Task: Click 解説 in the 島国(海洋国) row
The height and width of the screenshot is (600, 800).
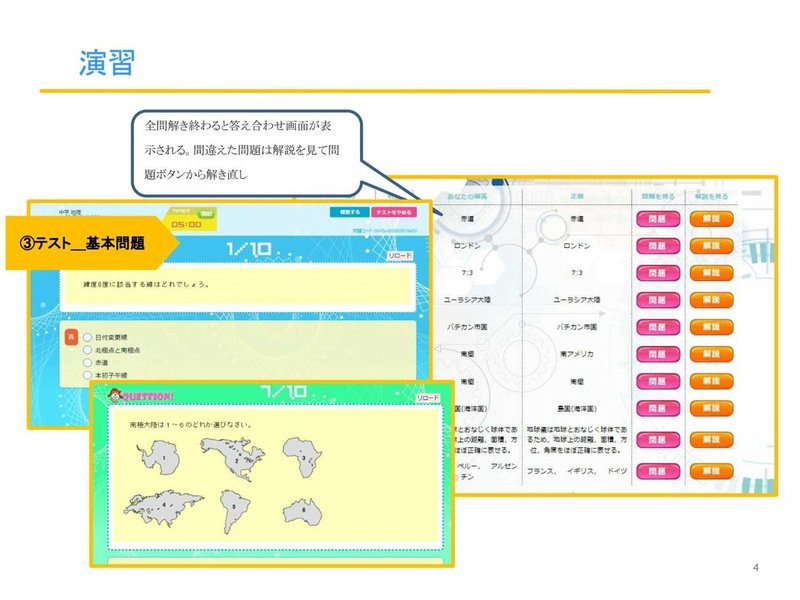Action: [711, 408]
